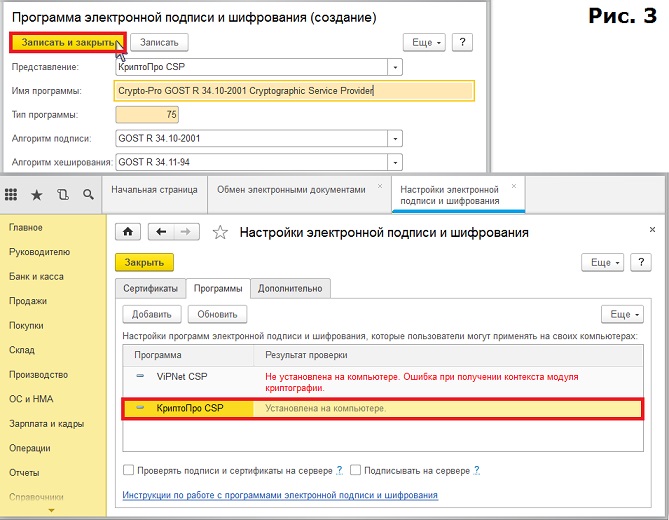Click the Результат проверки column header
This screenshot has width=669, height=520.
[x=448, y=355]
